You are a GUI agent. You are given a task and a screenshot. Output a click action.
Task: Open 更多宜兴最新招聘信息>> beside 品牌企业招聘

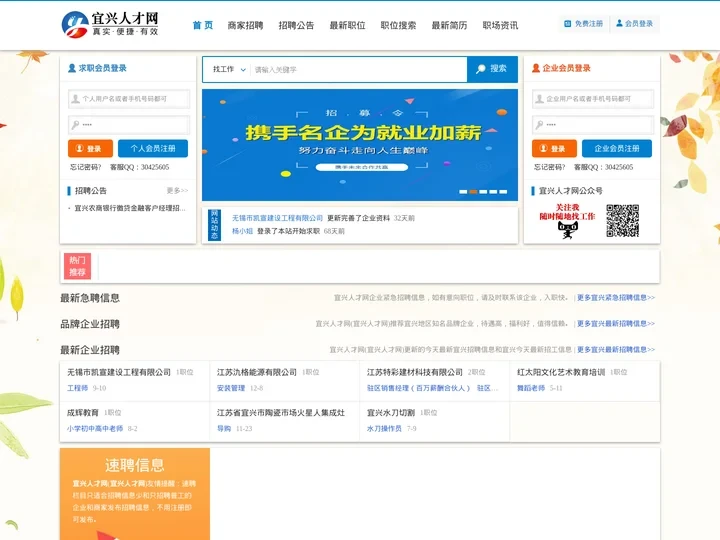click(616, 324)
